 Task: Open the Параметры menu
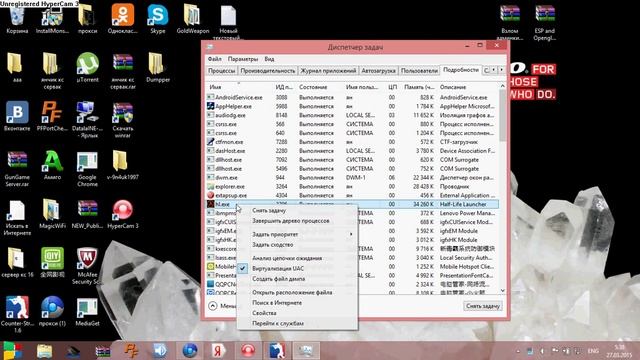tap(243, 59)
